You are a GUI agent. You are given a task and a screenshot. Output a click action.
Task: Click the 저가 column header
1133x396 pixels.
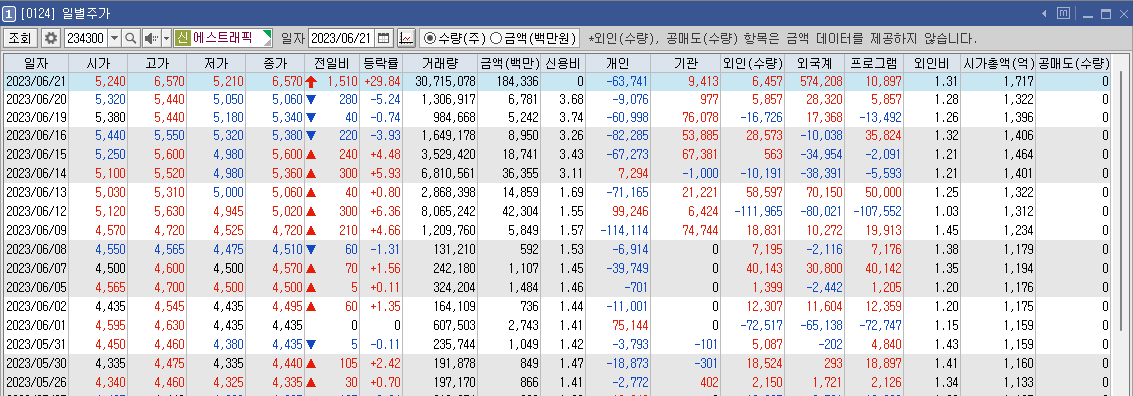click(216, 64)
